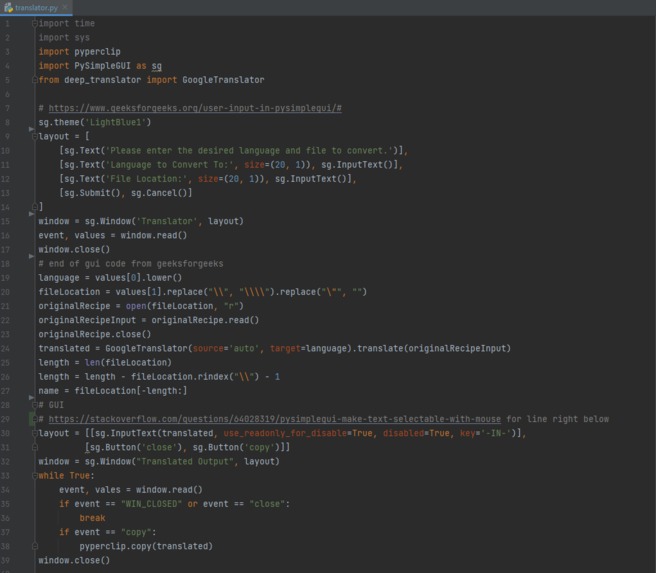The height and width of the screenshot is (573, 656).
Task: Click line number 24 in the gutter
Action: coord(5,348)
